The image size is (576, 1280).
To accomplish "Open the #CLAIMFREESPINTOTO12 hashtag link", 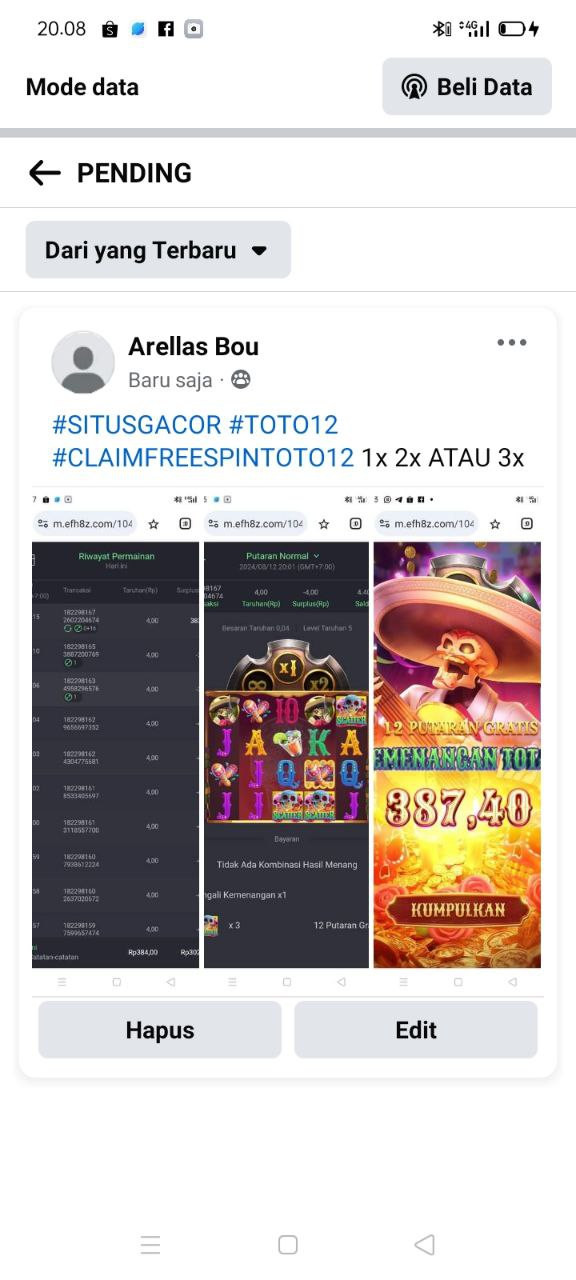I will [x=203, y=457].
